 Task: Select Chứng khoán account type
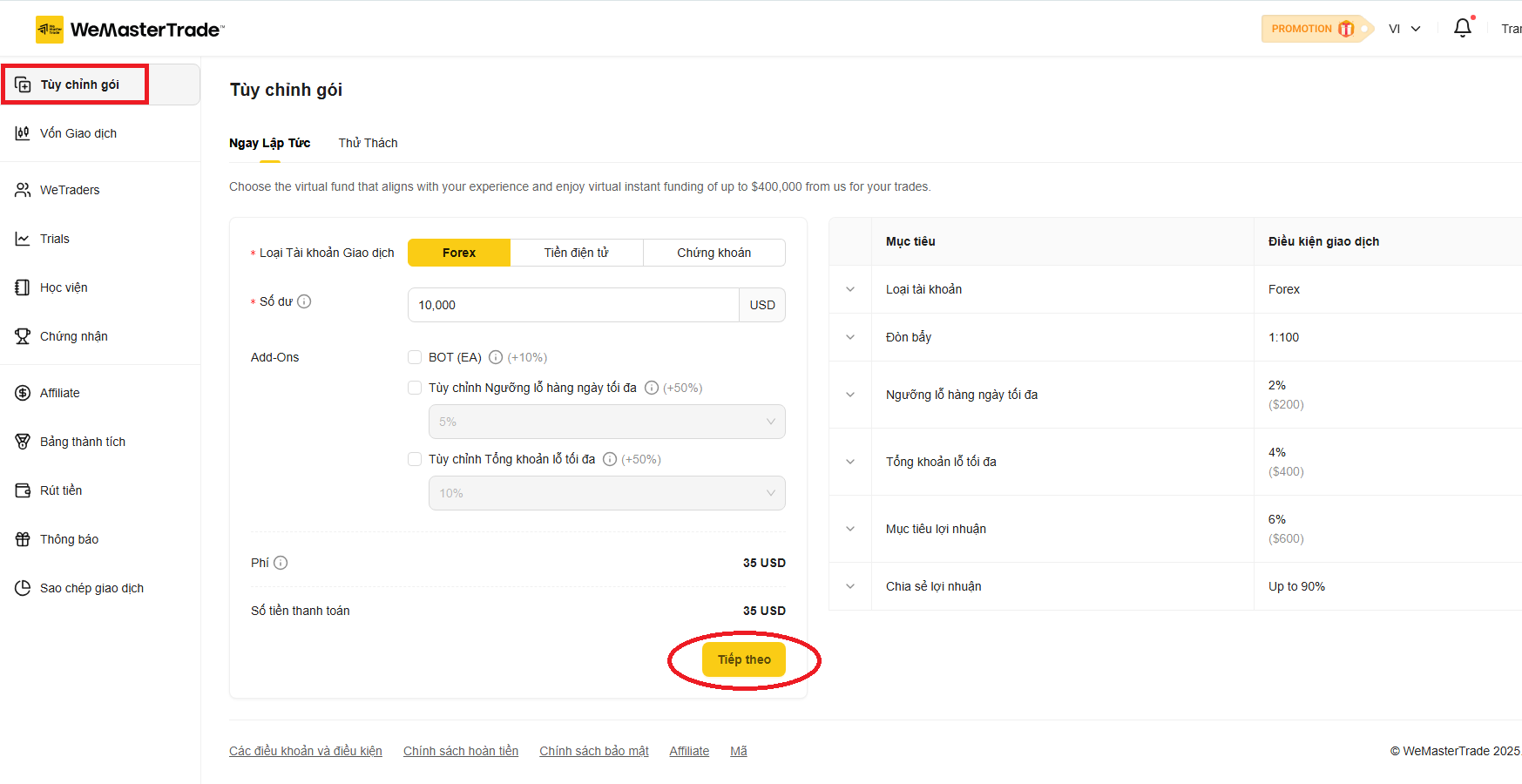click(714, 253)
